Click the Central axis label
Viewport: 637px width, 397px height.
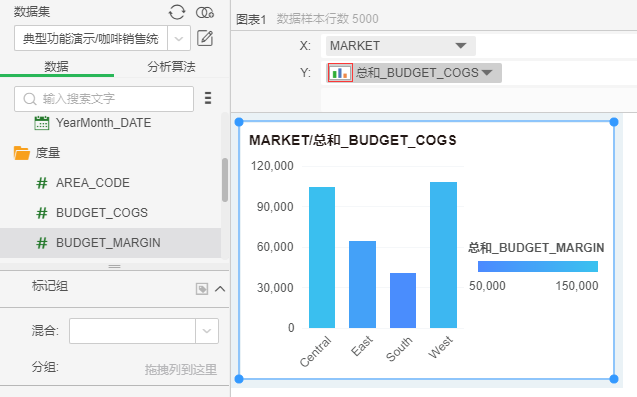tap(316, 351)
